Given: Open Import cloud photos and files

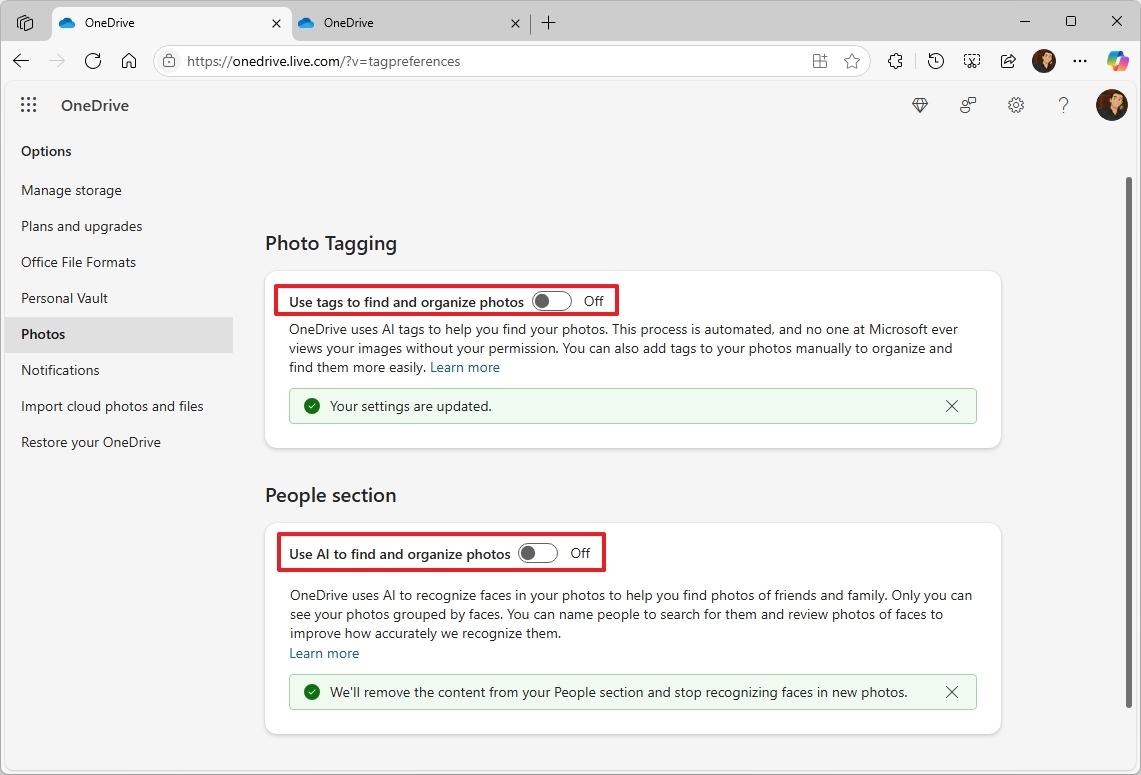Looking at the screenshot, I should (112, 406).
